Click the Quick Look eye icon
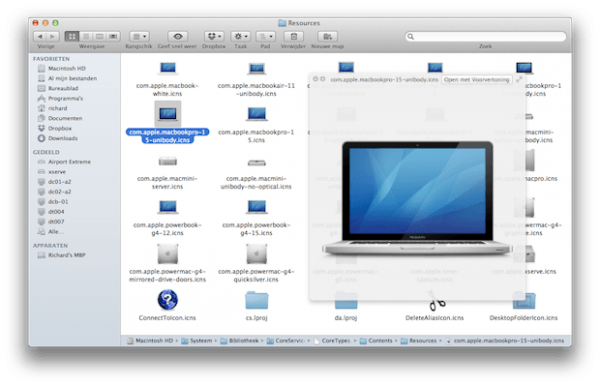Viewport: 600px width, 386px height. 178,36
